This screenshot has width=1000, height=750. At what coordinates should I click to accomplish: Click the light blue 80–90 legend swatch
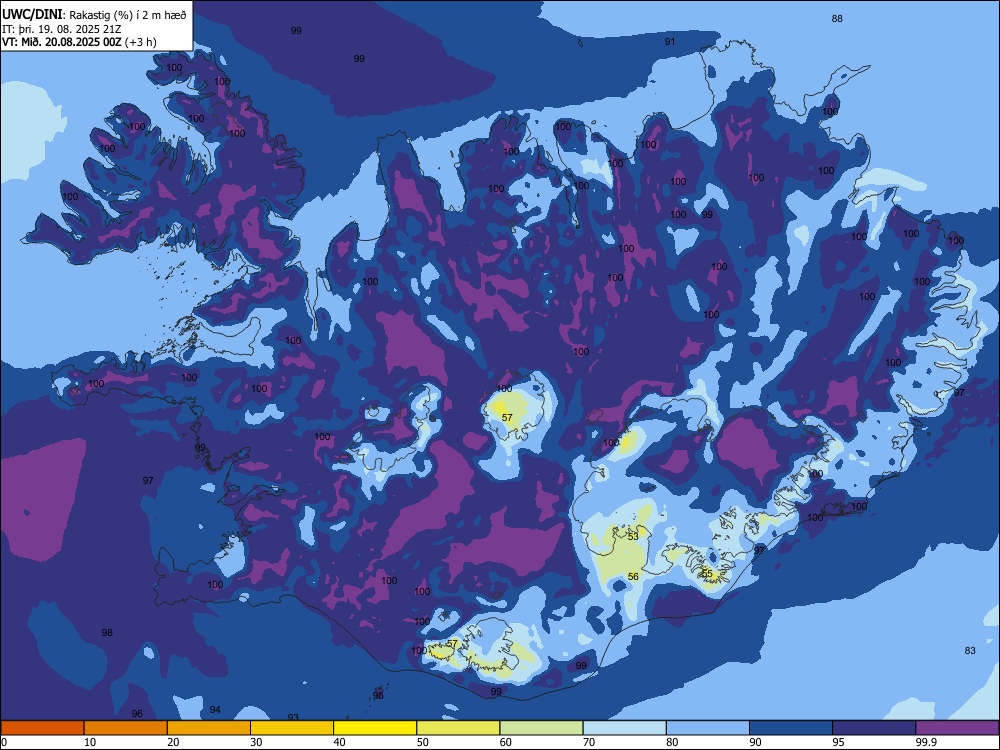[708, 728]
